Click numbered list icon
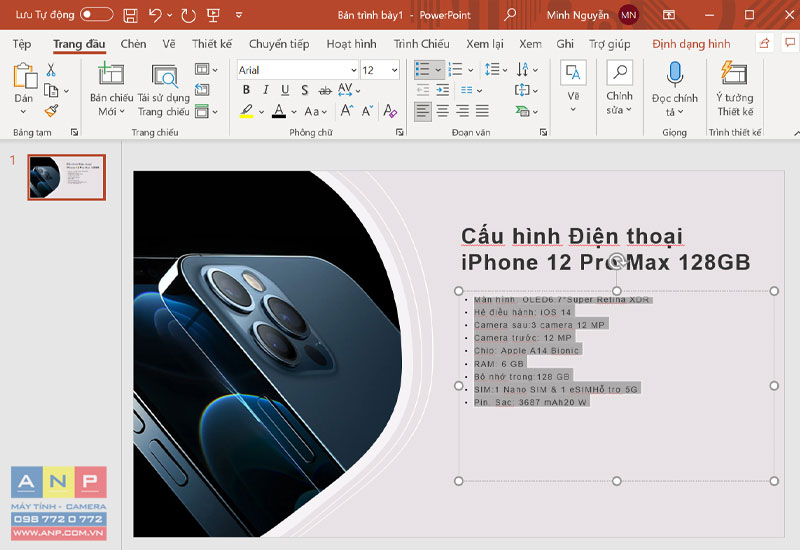800x550 pixels. [x=456, y=69]
